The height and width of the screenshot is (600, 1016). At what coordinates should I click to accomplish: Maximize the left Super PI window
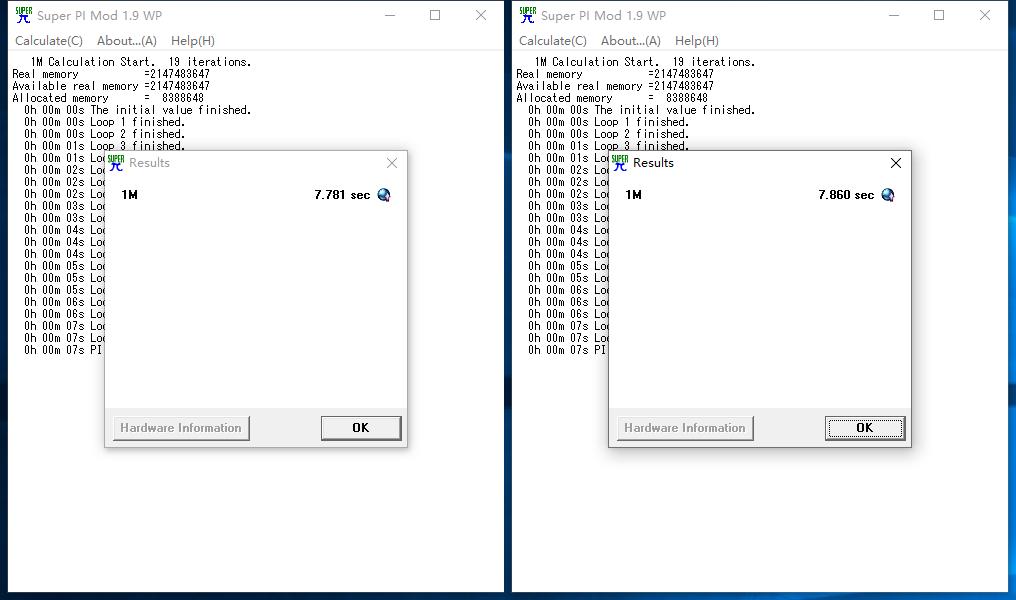point(435,15)
